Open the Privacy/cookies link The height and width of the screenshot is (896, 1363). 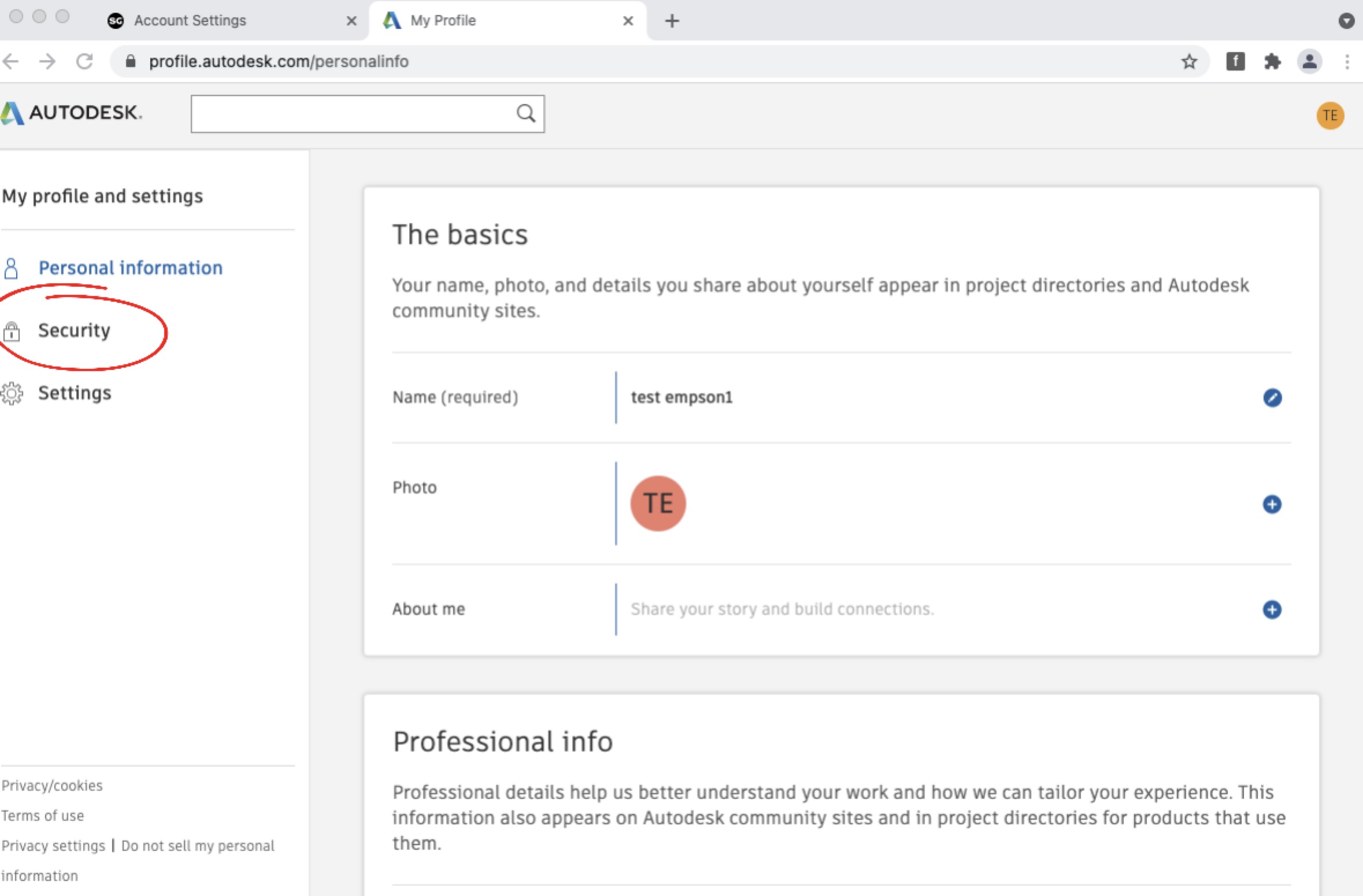(x=52, y=786)
